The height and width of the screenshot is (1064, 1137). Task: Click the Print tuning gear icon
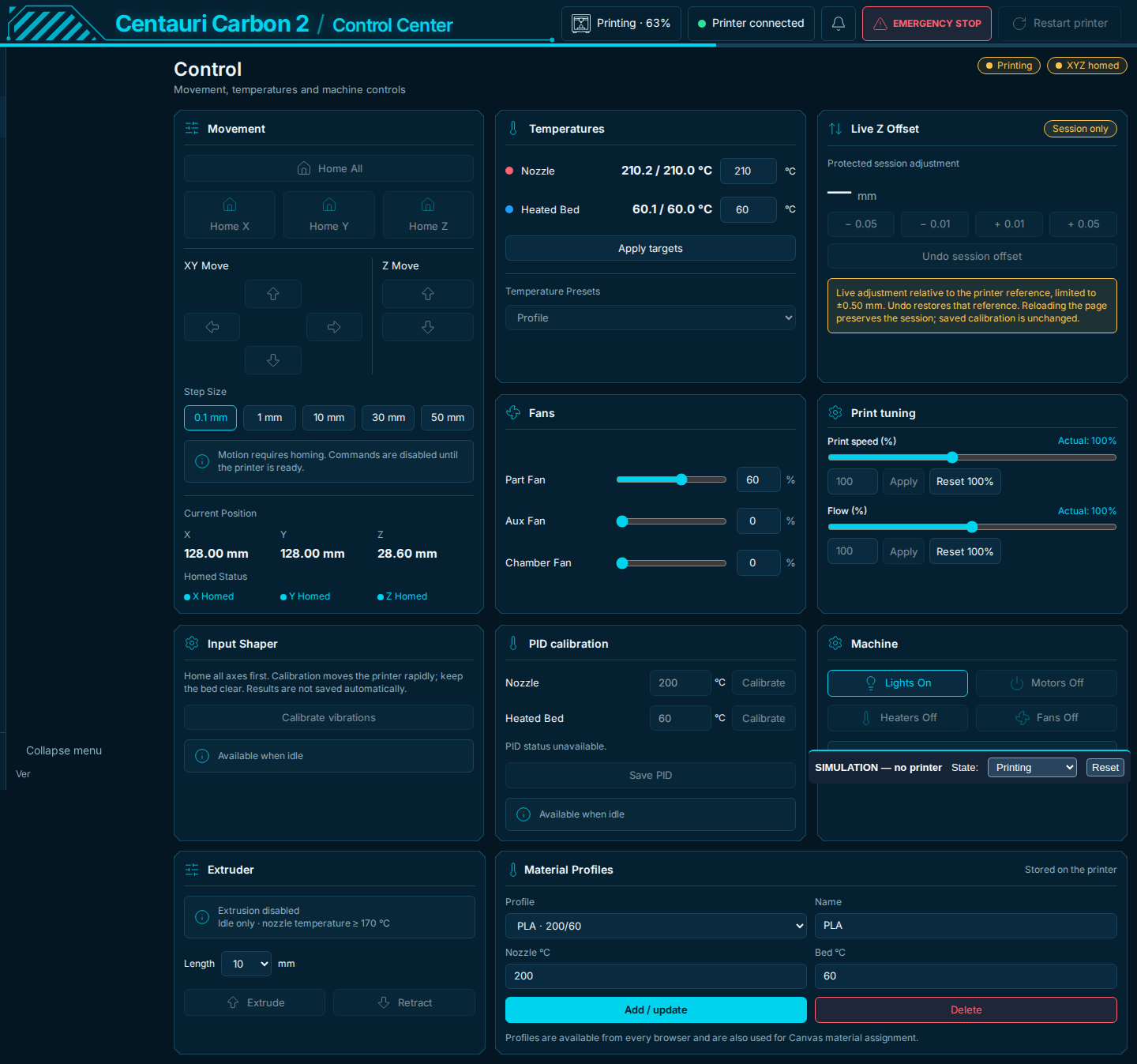(x=835, y=412)
